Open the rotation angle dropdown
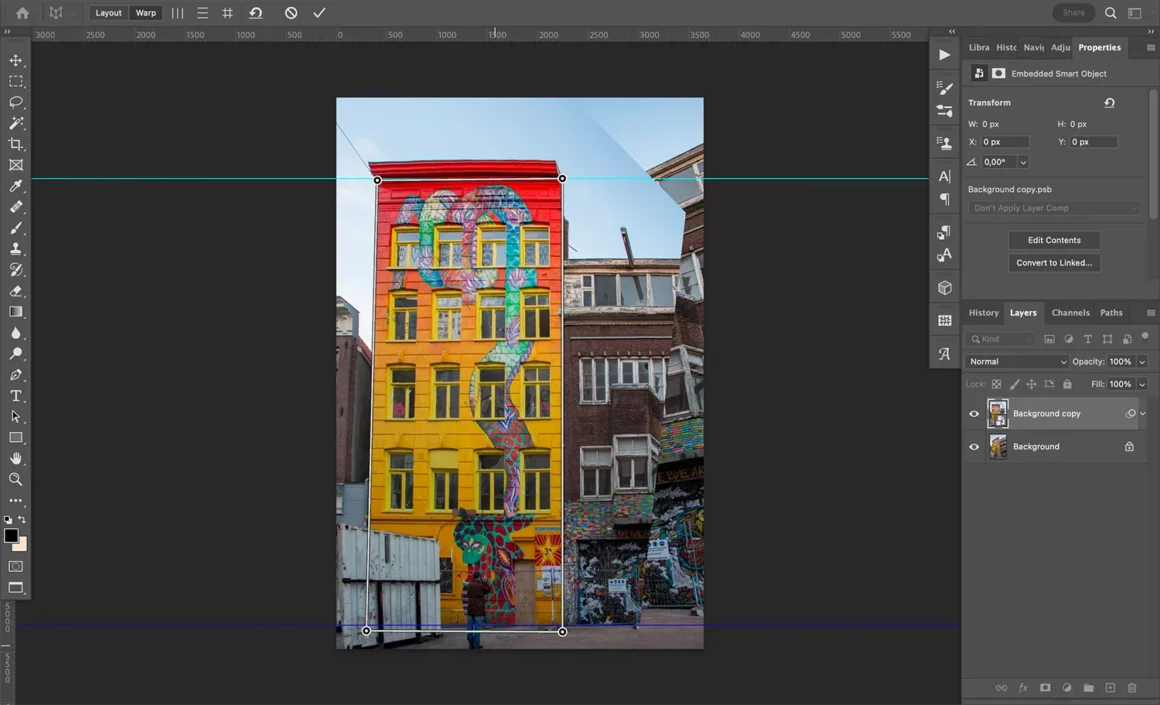Image resolution: width=1160 pixels, height=705 pixels. [x=1023, y=162]
